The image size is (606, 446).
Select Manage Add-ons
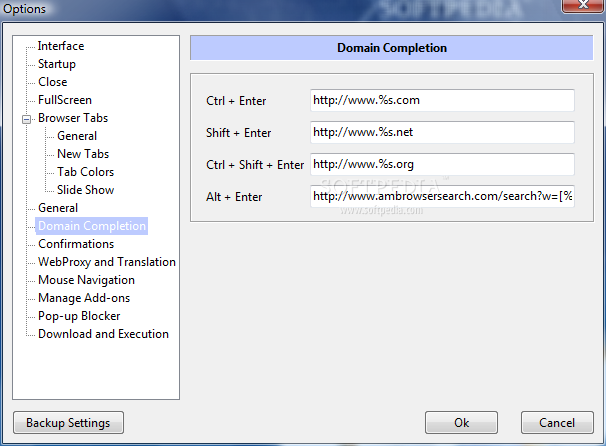tap(84, 298)
